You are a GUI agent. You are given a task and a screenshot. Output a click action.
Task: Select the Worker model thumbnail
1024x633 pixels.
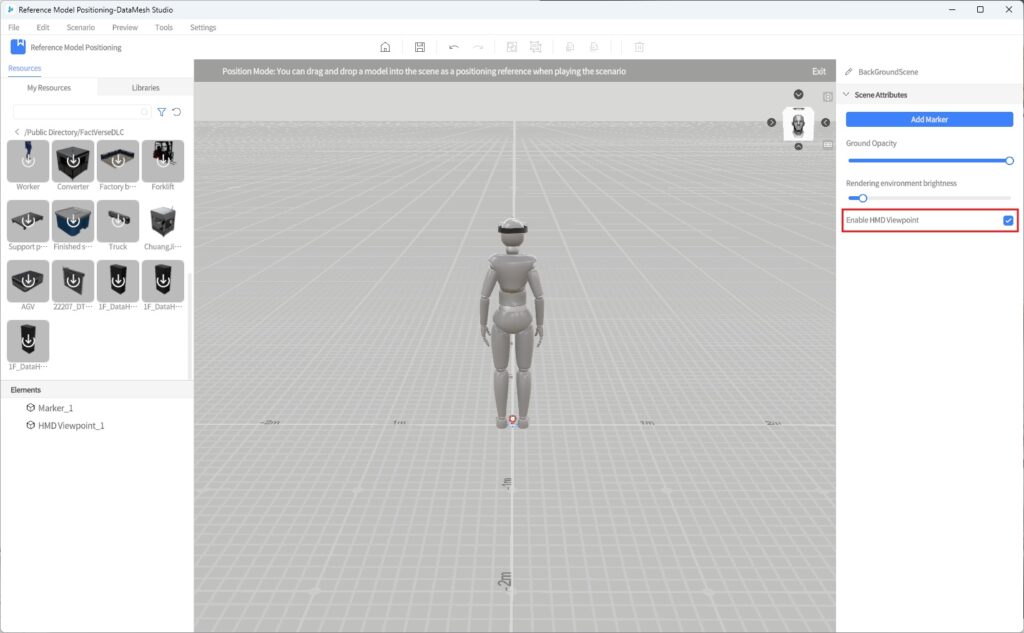tap(27, 160)
